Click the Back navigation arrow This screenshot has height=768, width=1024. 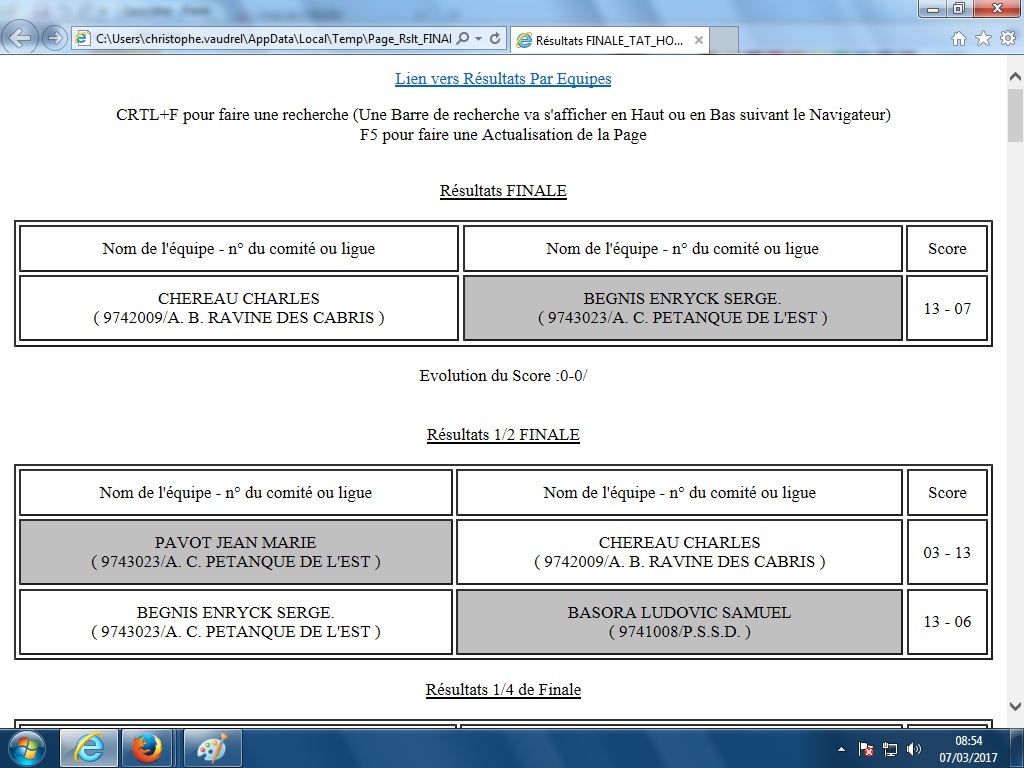tap(21, 38)
